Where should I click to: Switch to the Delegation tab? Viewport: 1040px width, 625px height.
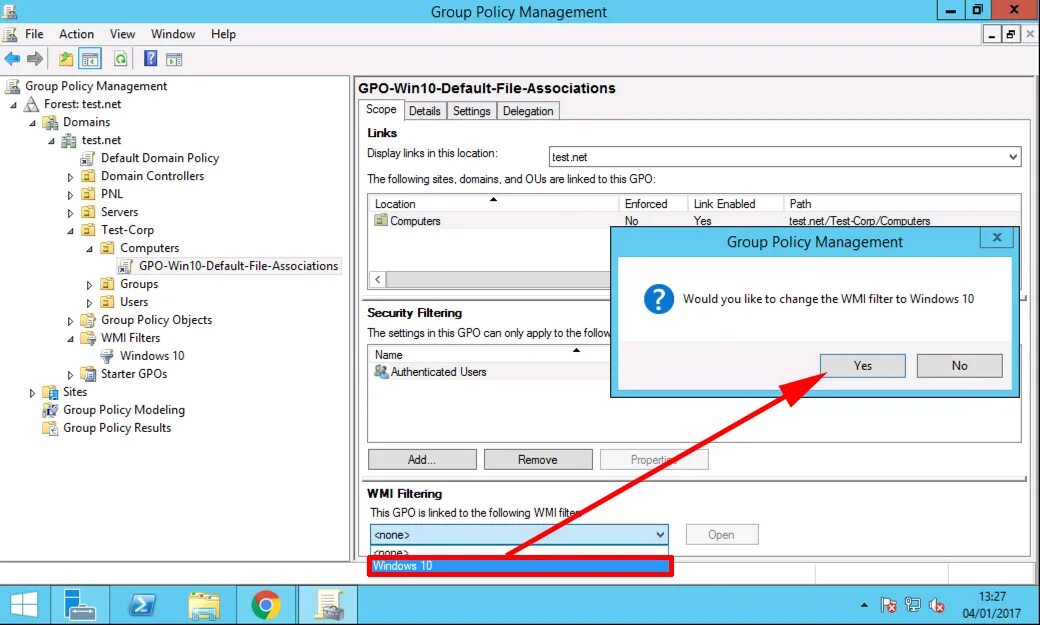click(528, 111)
